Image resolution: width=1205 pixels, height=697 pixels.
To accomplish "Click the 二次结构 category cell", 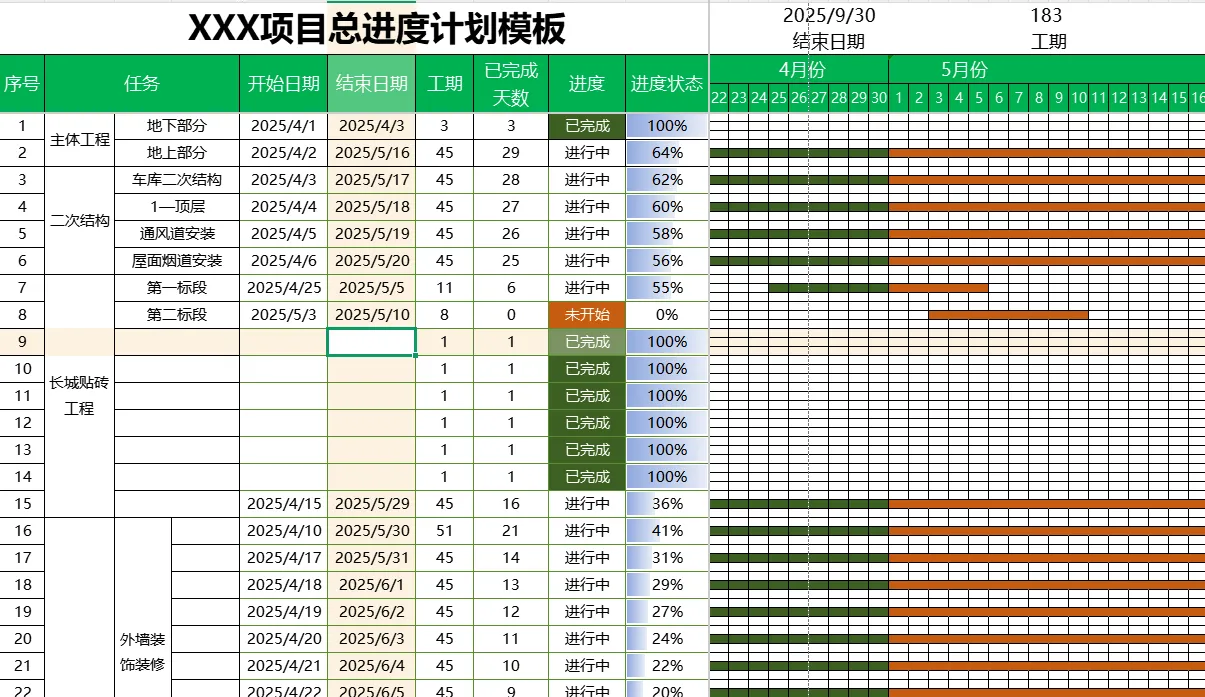I will [x=79, y=220].
